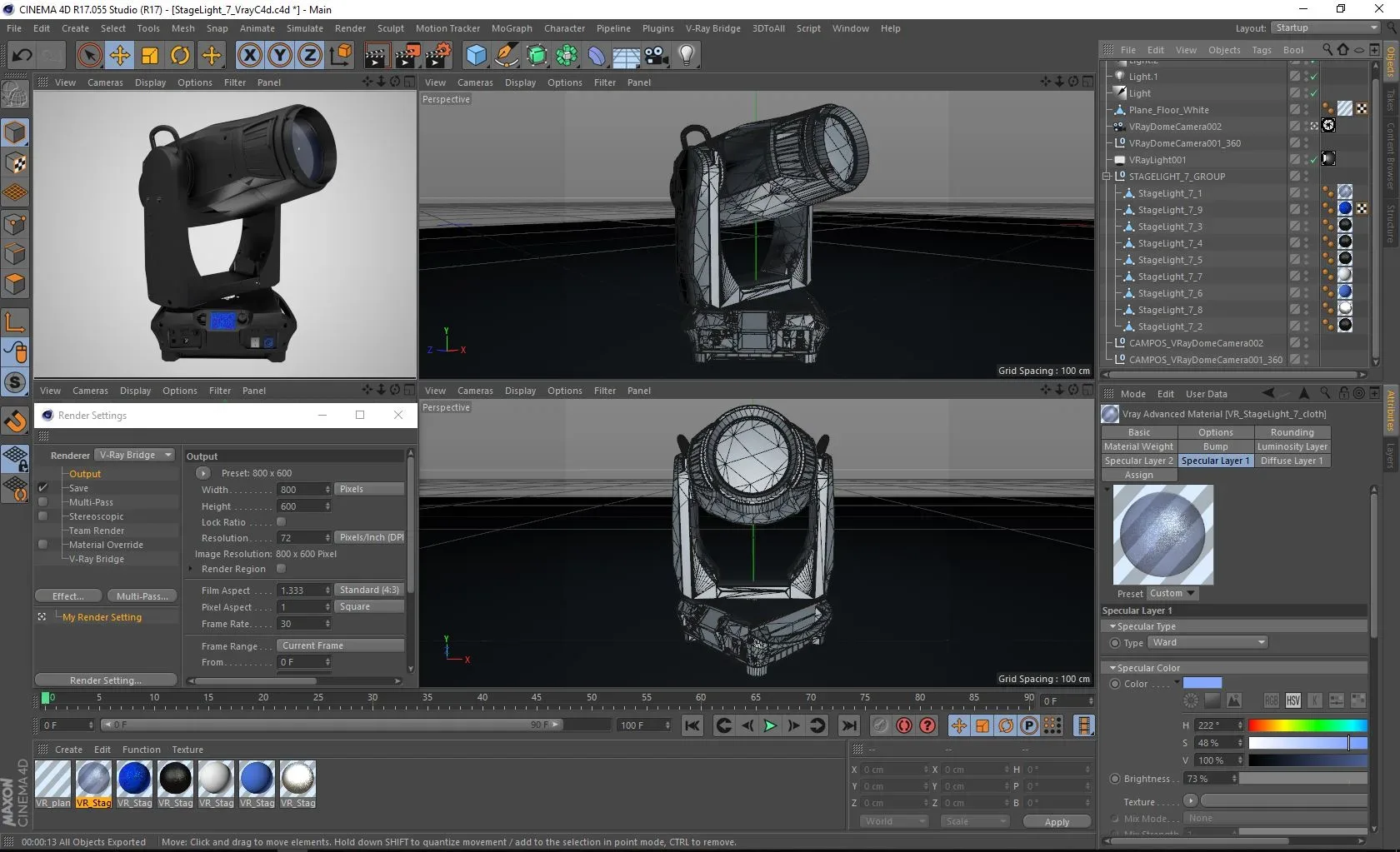Click the Undo arrow icon
Viewport: 1400px width, 852px height.
tap(22, 56)
